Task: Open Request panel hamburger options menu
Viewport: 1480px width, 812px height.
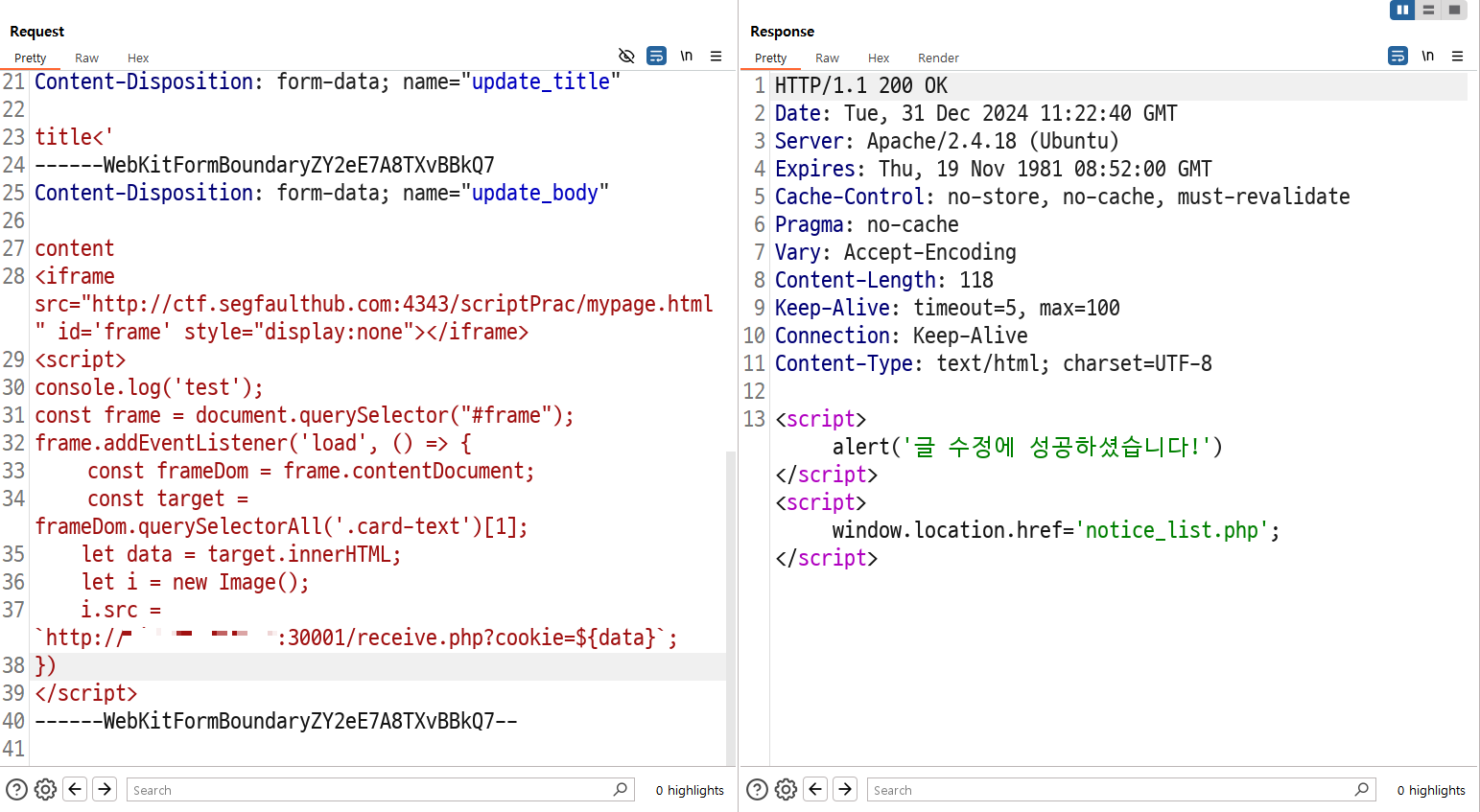Action: tap(716, 56)
